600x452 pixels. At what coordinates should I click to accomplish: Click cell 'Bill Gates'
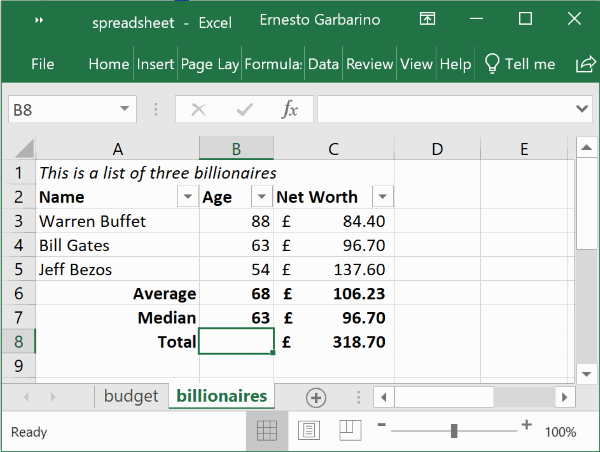tap(117, 245)
